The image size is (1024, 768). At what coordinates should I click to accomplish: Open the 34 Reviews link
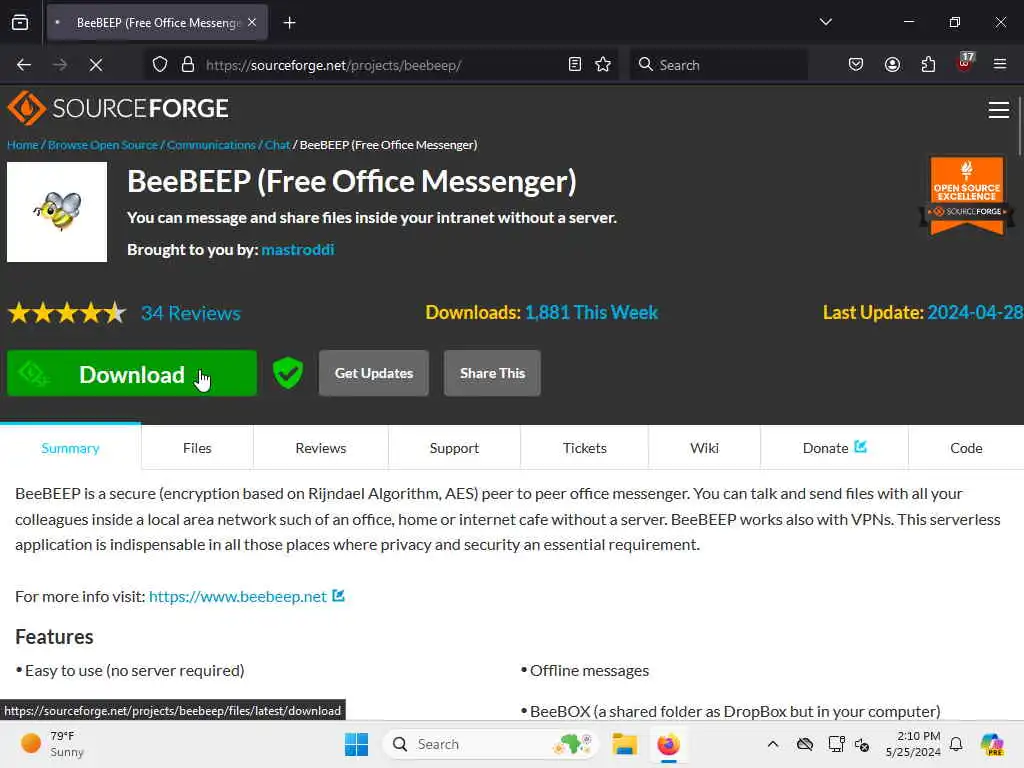coord(191,313)
